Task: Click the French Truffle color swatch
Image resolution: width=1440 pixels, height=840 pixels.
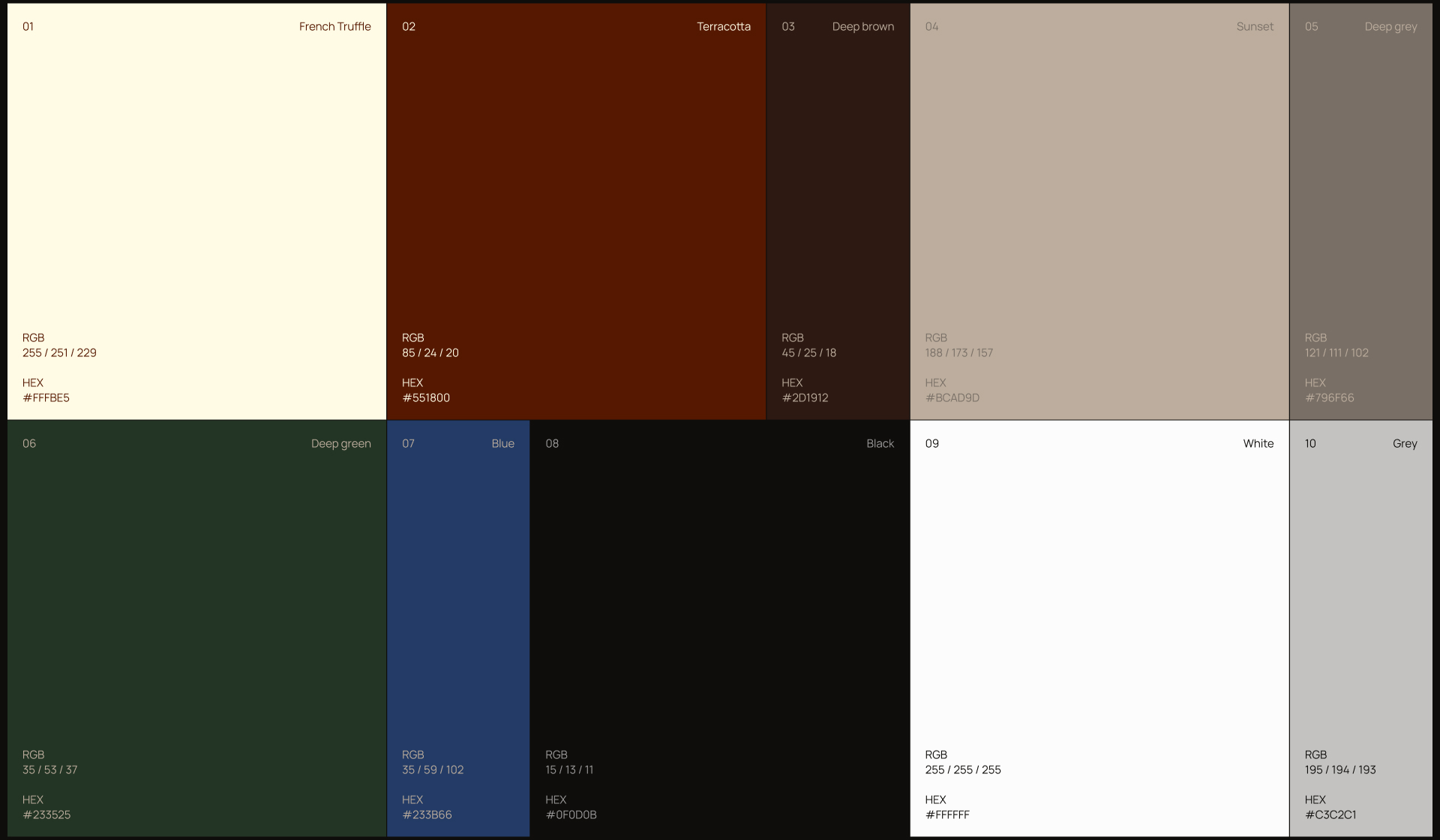Action: [x=196, y=187]
